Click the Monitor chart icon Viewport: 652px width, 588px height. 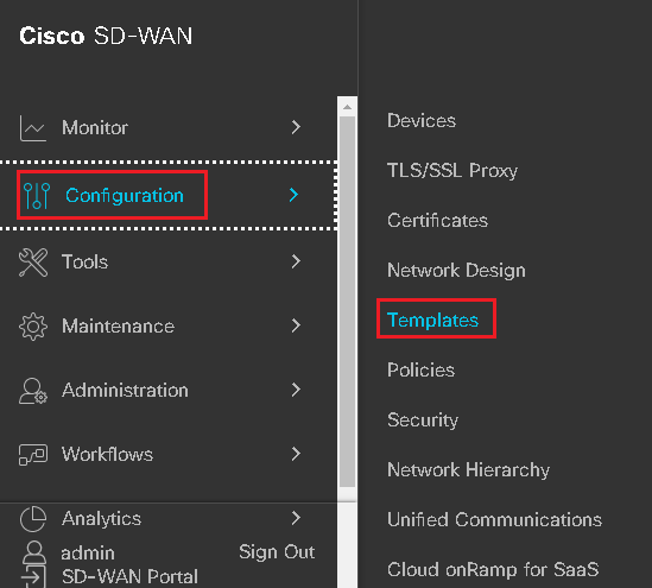(32, 128)
